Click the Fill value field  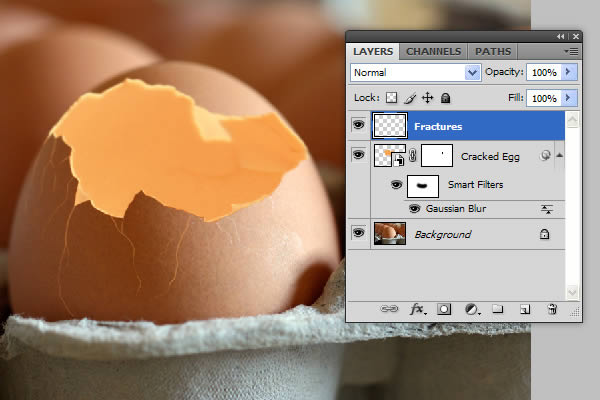544,98
